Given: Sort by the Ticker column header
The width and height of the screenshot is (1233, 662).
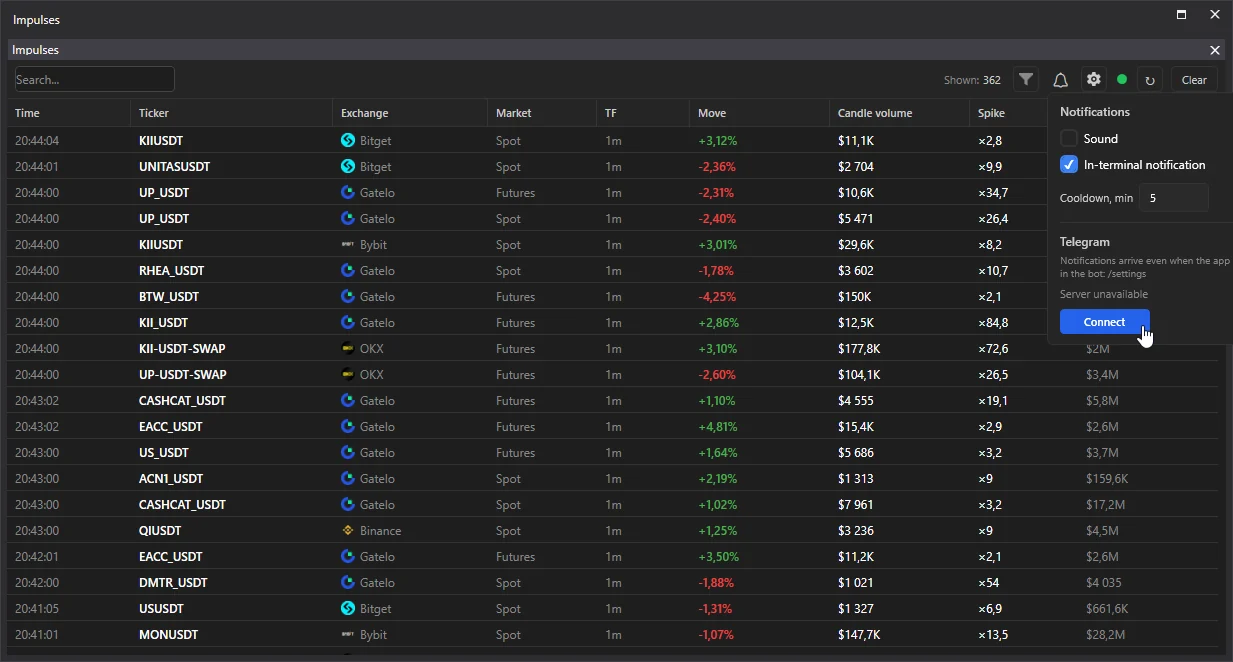Looking at the screenshot, I should pos(154,113).
